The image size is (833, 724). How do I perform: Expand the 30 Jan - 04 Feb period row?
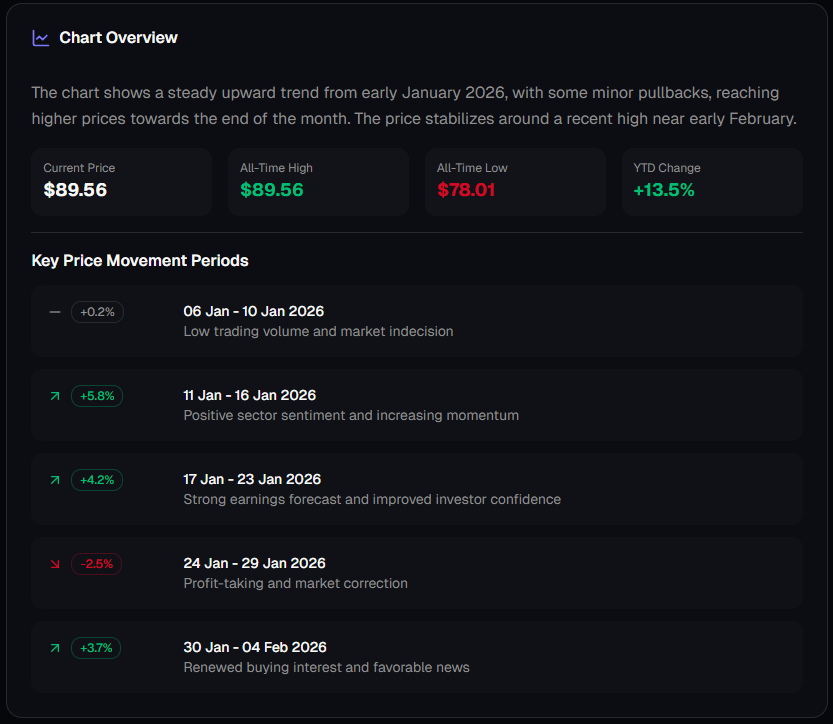point(416,656)
